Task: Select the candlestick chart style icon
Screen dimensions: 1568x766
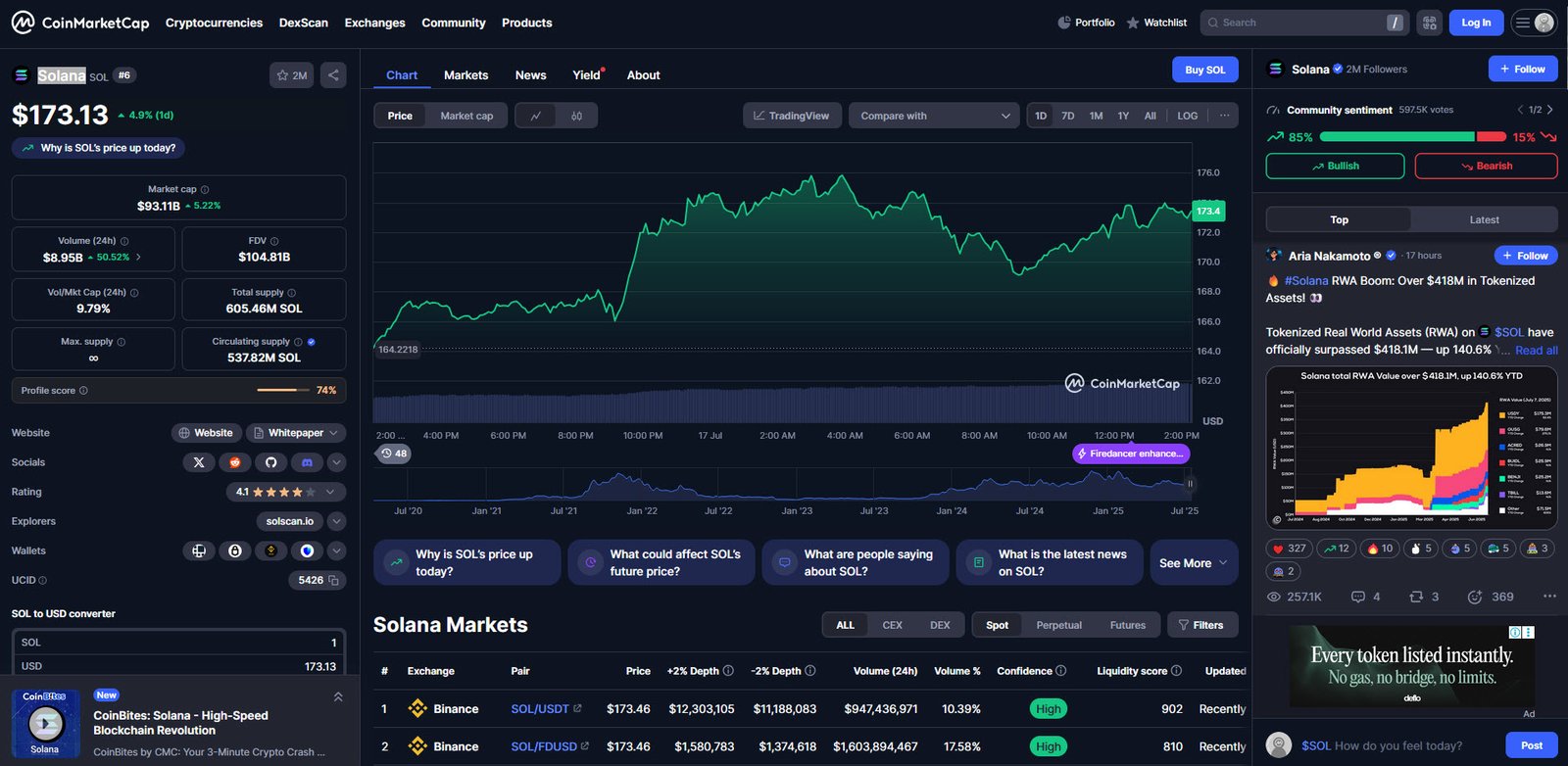Action: pos(576,116)
